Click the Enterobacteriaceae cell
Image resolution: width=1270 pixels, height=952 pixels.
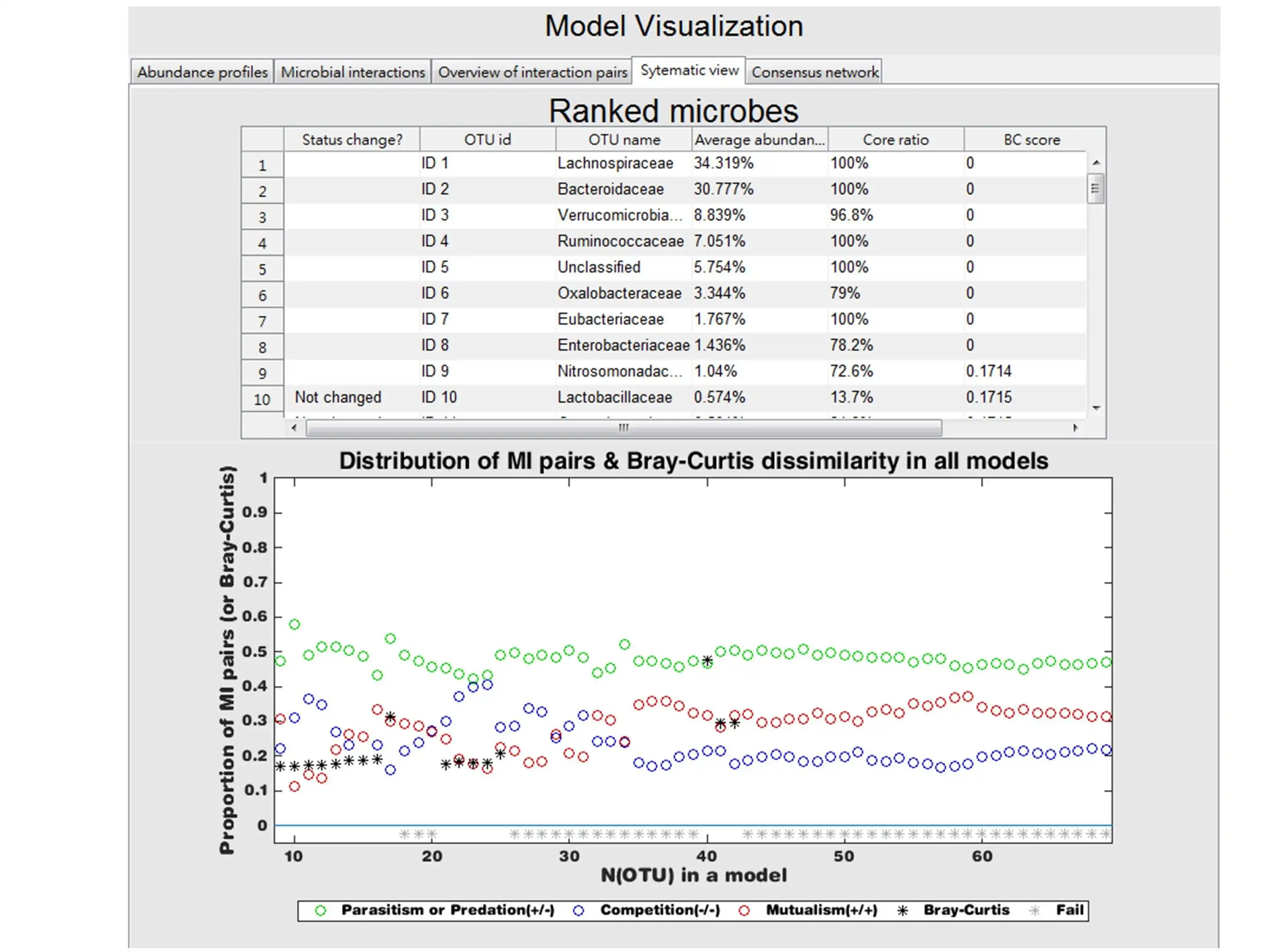pos(624,345)
